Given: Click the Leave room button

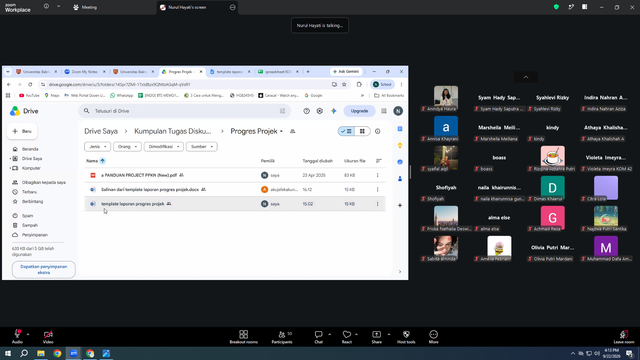Looking at the screenshot, I should point(624,337).
